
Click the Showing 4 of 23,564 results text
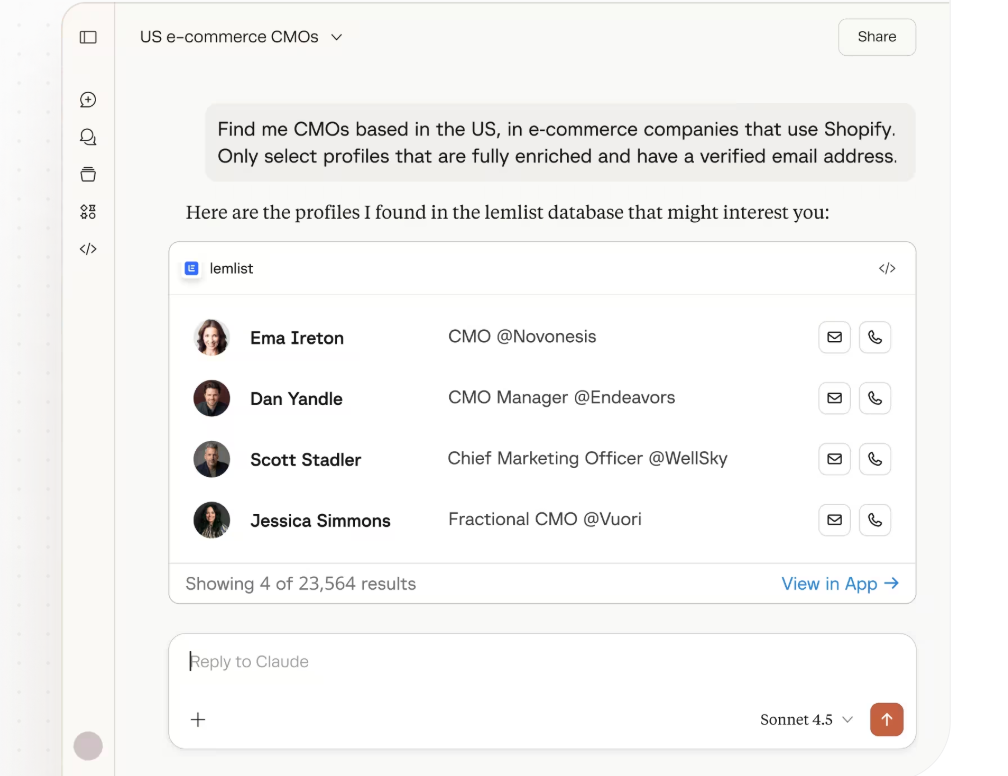(x=301, y=584)
